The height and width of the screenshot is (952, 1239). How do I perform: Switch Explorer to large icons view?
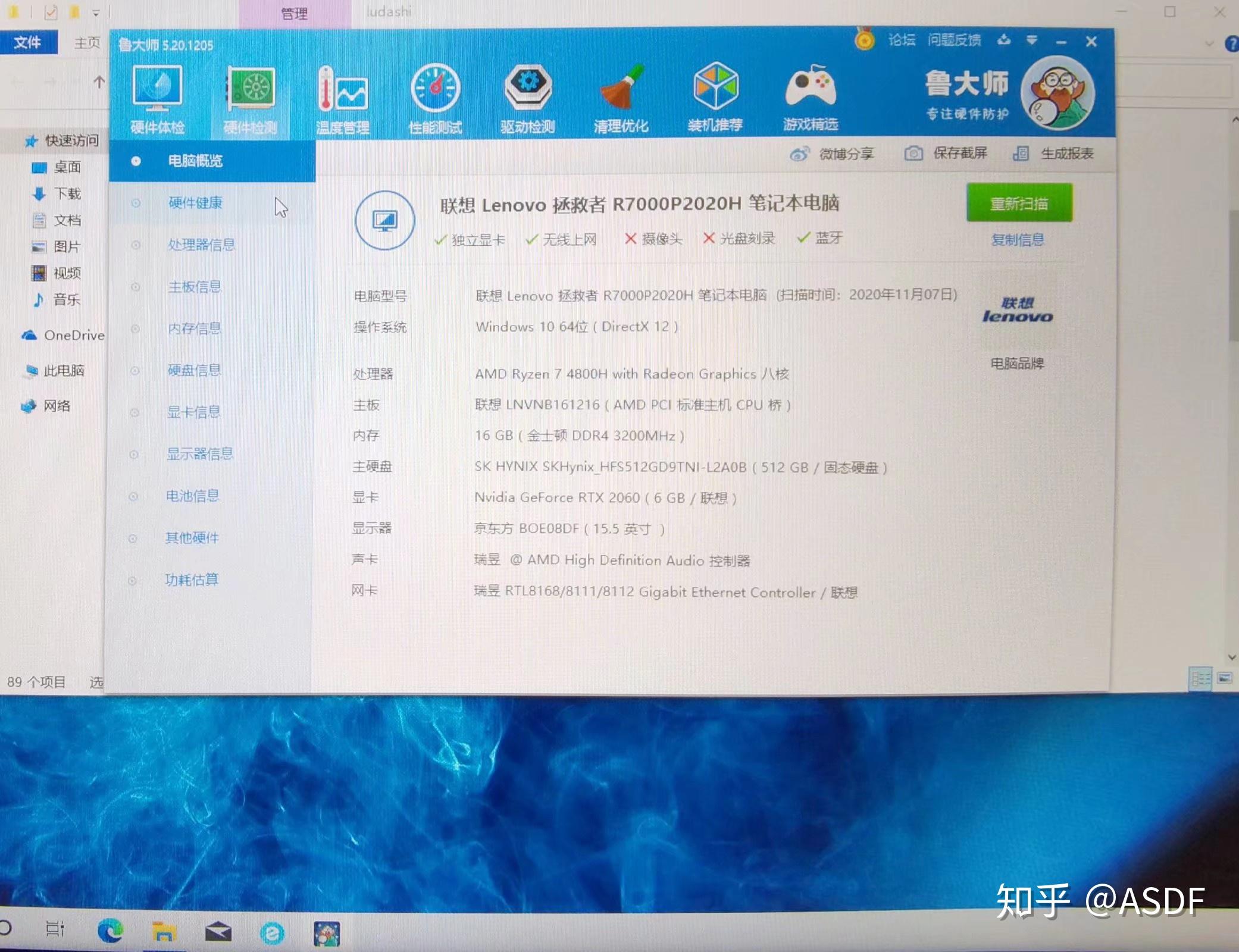[x=1225, y=678]
